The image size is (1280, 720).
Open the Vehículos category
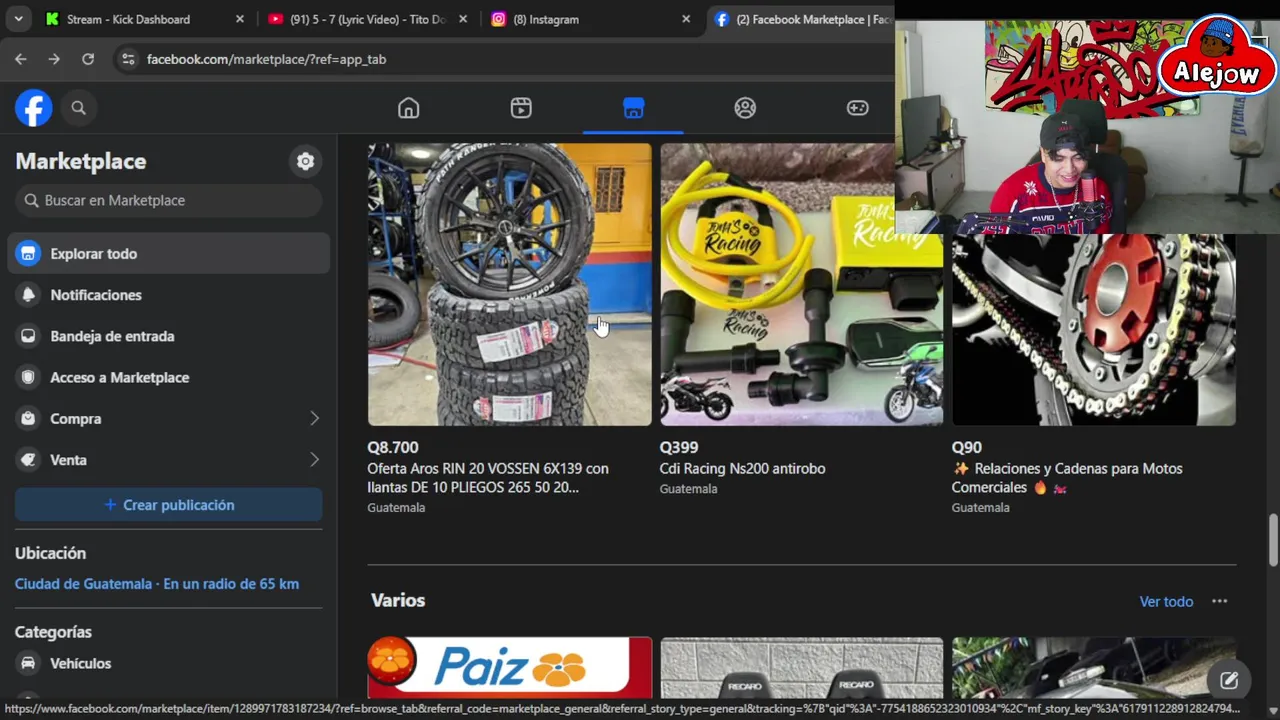point(168,663)
